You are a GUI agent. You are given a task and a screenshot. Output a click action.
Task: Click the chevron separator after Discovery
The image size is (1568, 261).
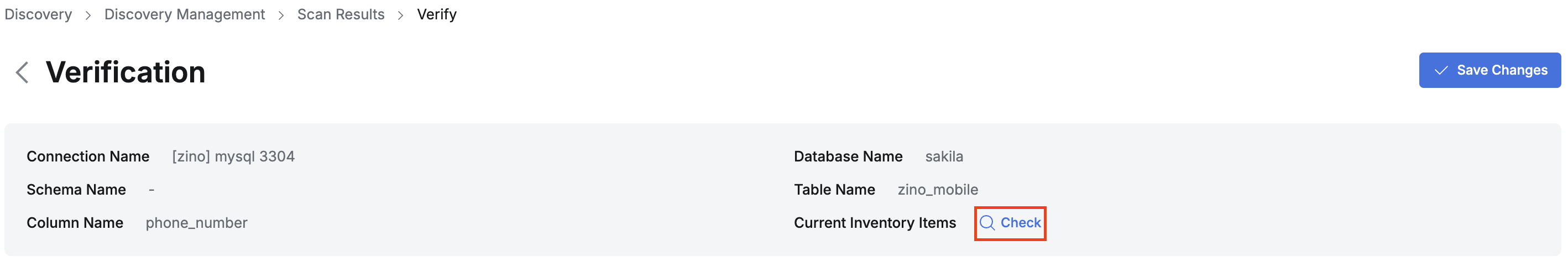pos(88,15)
